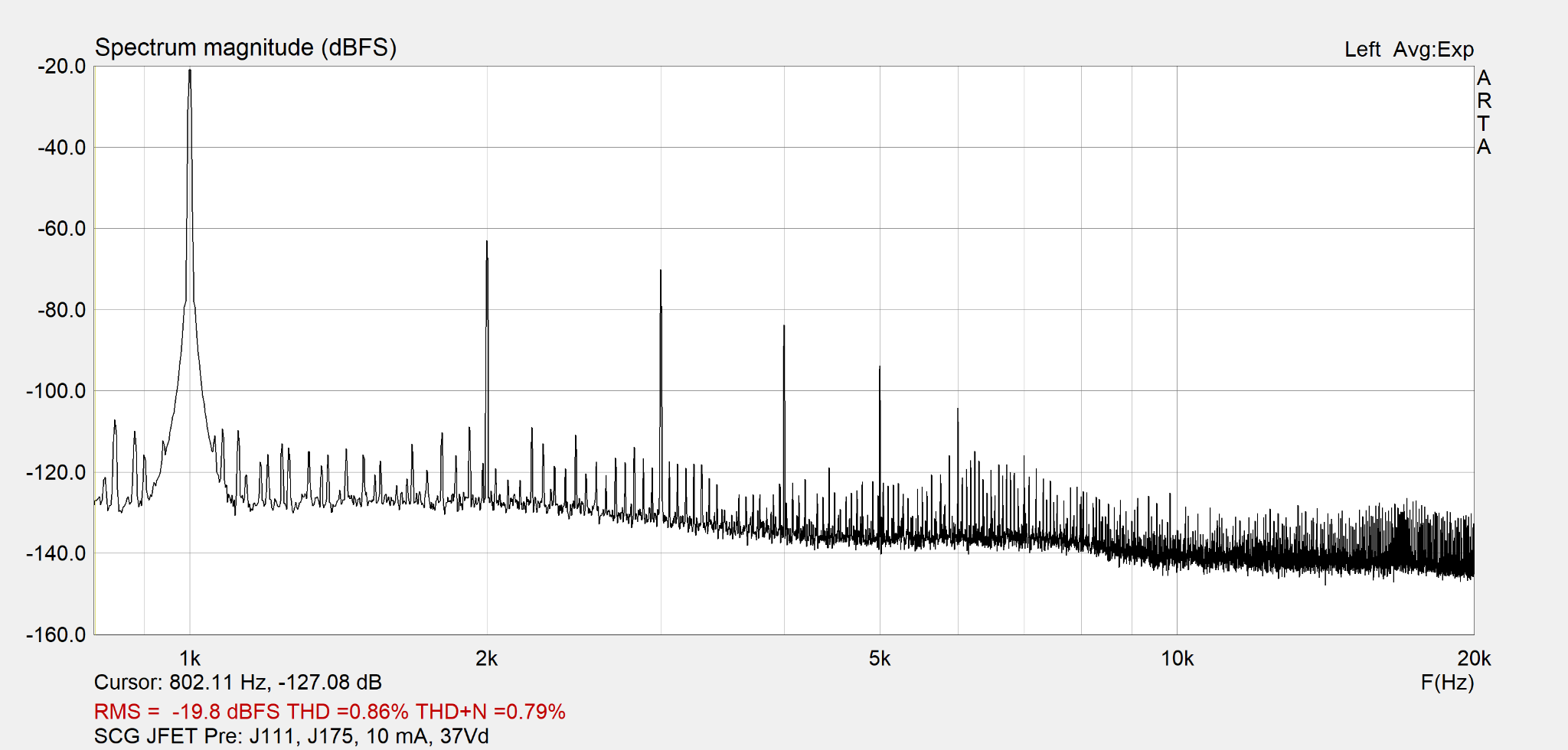
Task: Click the red 'THD =0.86%' value
Action: (x=348, y=712)
